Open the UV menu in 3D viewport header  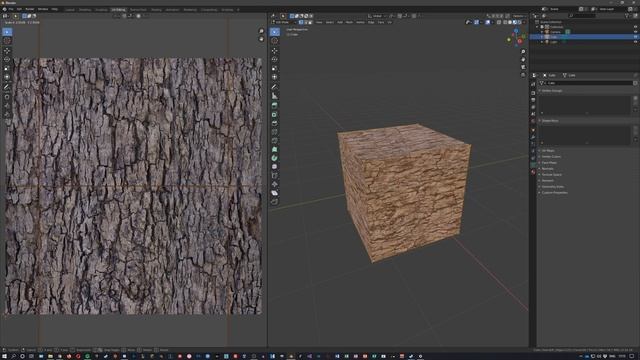click(x=389, y=22)
